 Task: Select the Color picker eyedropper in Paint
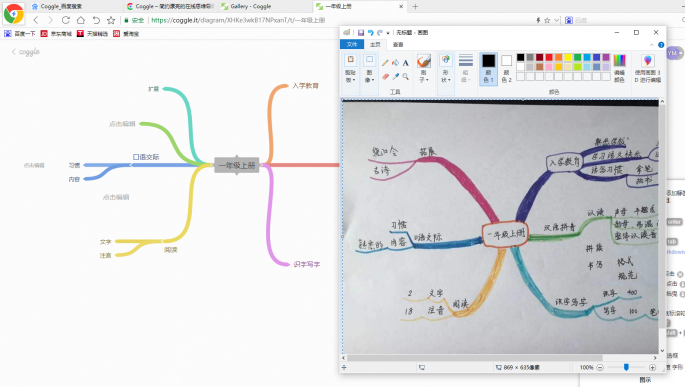click(x=395, y=76)
